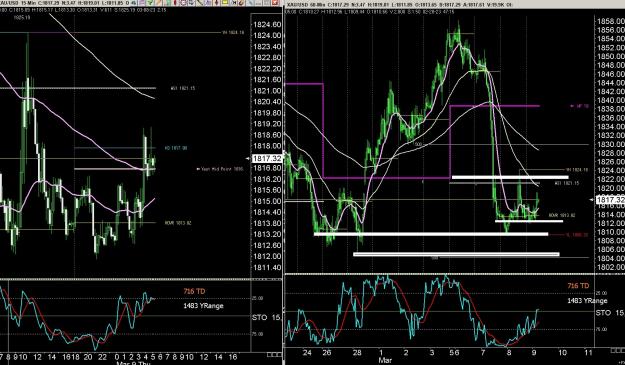Click the HI 1824.18 label on 60-min chart

point(577,170)
